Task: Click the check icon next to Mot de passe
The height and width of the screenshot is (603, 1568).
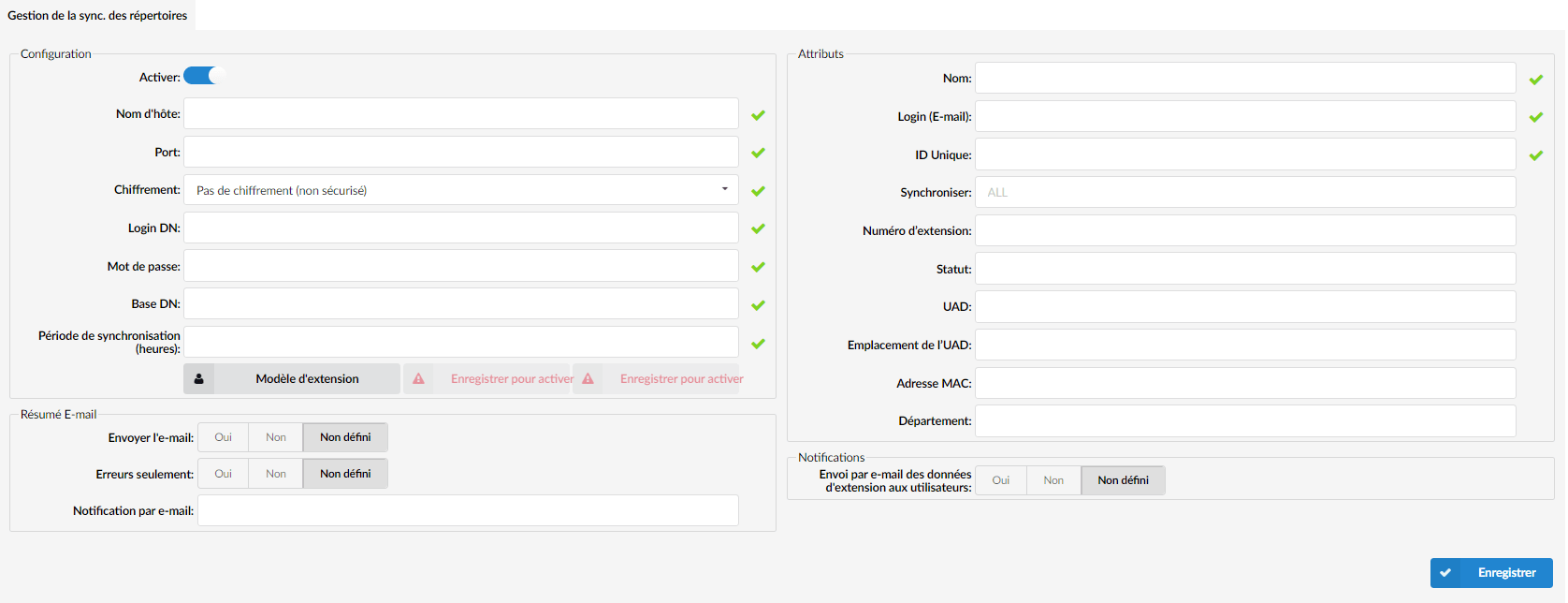Action: [758, 267]
